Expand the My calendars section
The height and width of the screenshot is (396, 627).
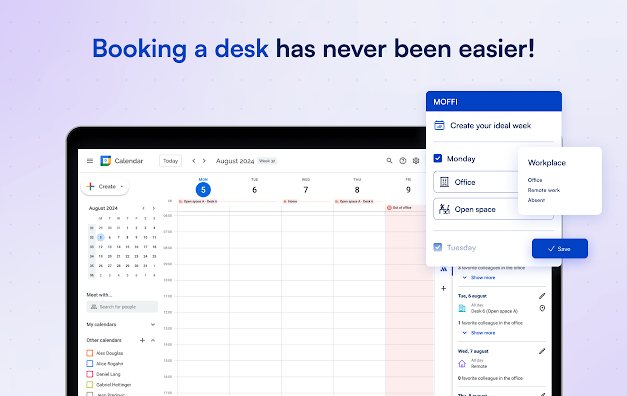point(153,324)
